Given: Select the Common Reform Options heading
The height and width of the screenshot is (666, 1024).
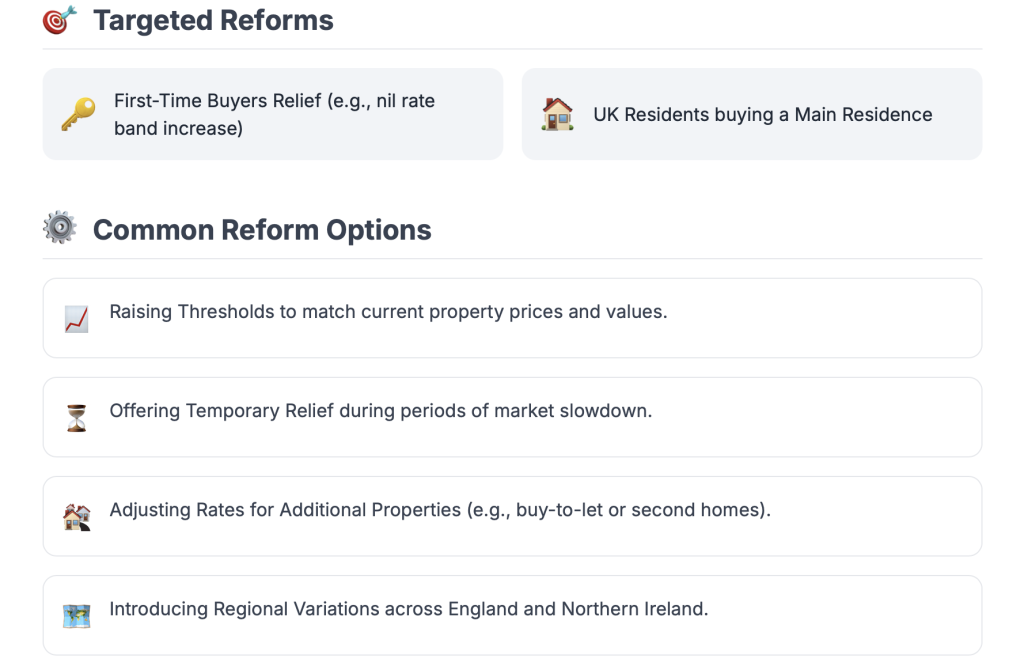Looking at the screenshot, I should click(x=262, y=230).
